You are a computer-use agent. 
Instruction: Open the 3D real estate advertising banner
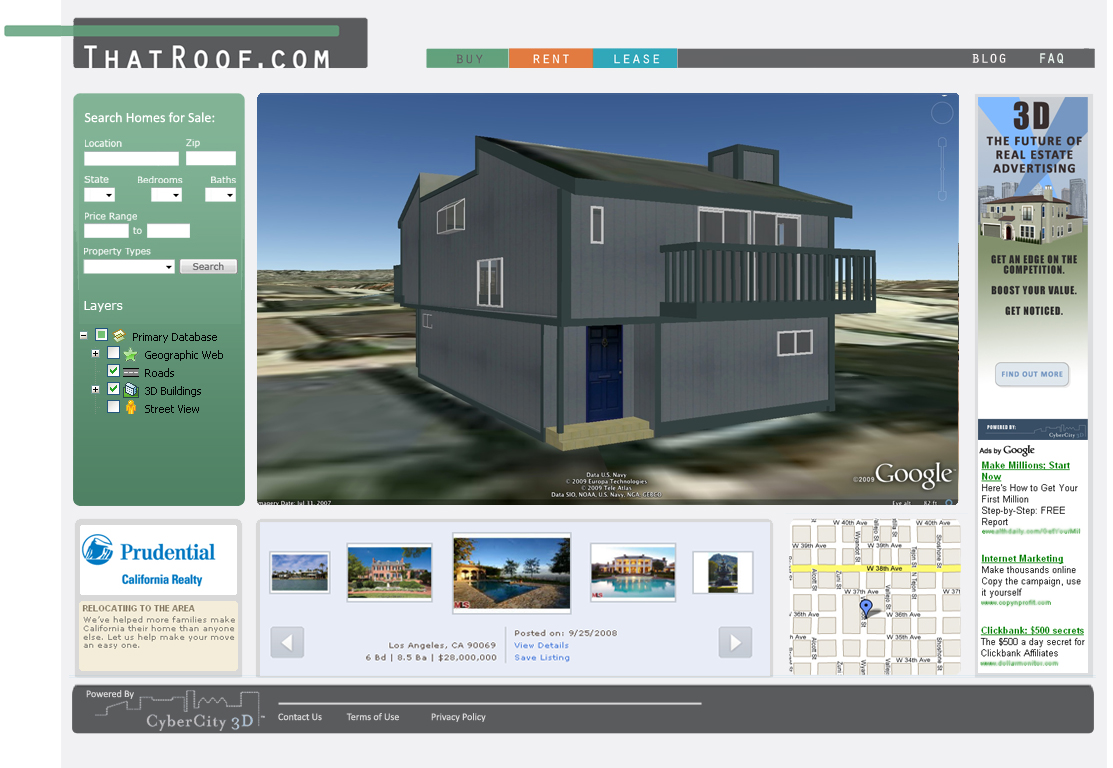click(x=1033, y=268)
